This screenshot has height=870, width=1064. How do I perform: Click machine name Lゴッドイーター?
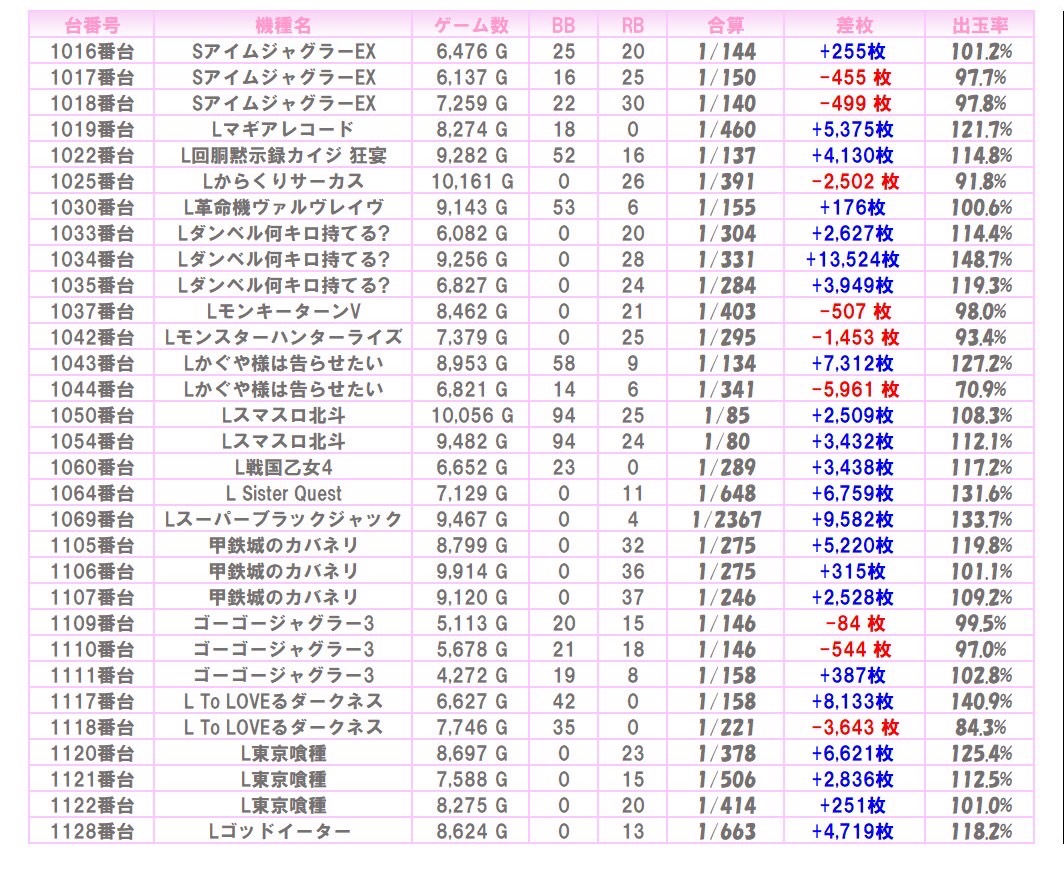click(x=279, y=832)
